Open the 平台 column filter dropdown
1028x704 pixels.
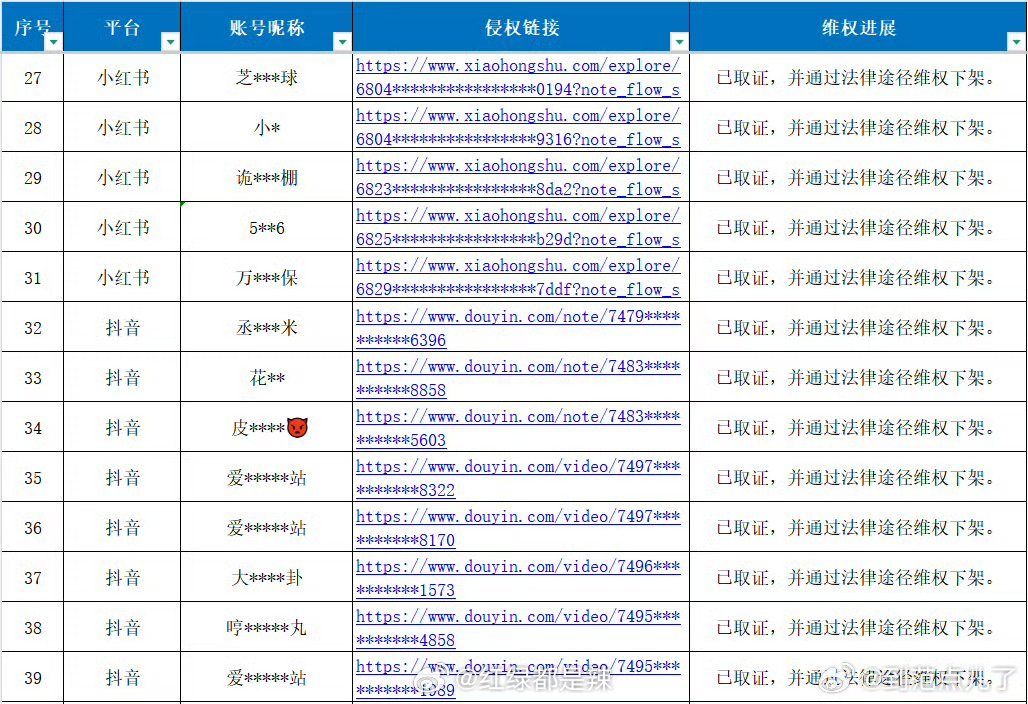pos(170,42)
